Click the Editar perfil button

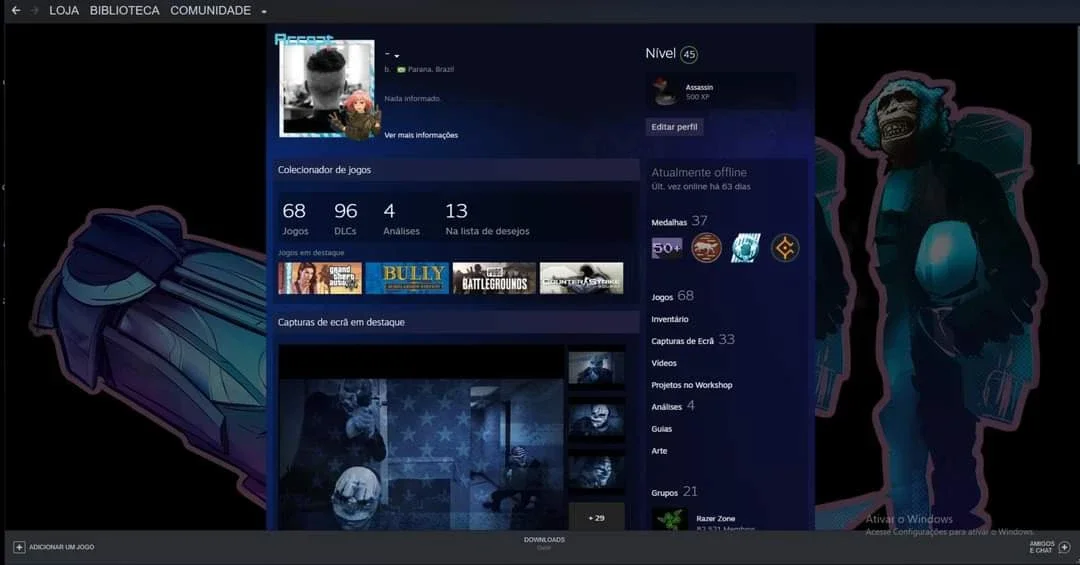pyautogui.click(x=674, y=127)
